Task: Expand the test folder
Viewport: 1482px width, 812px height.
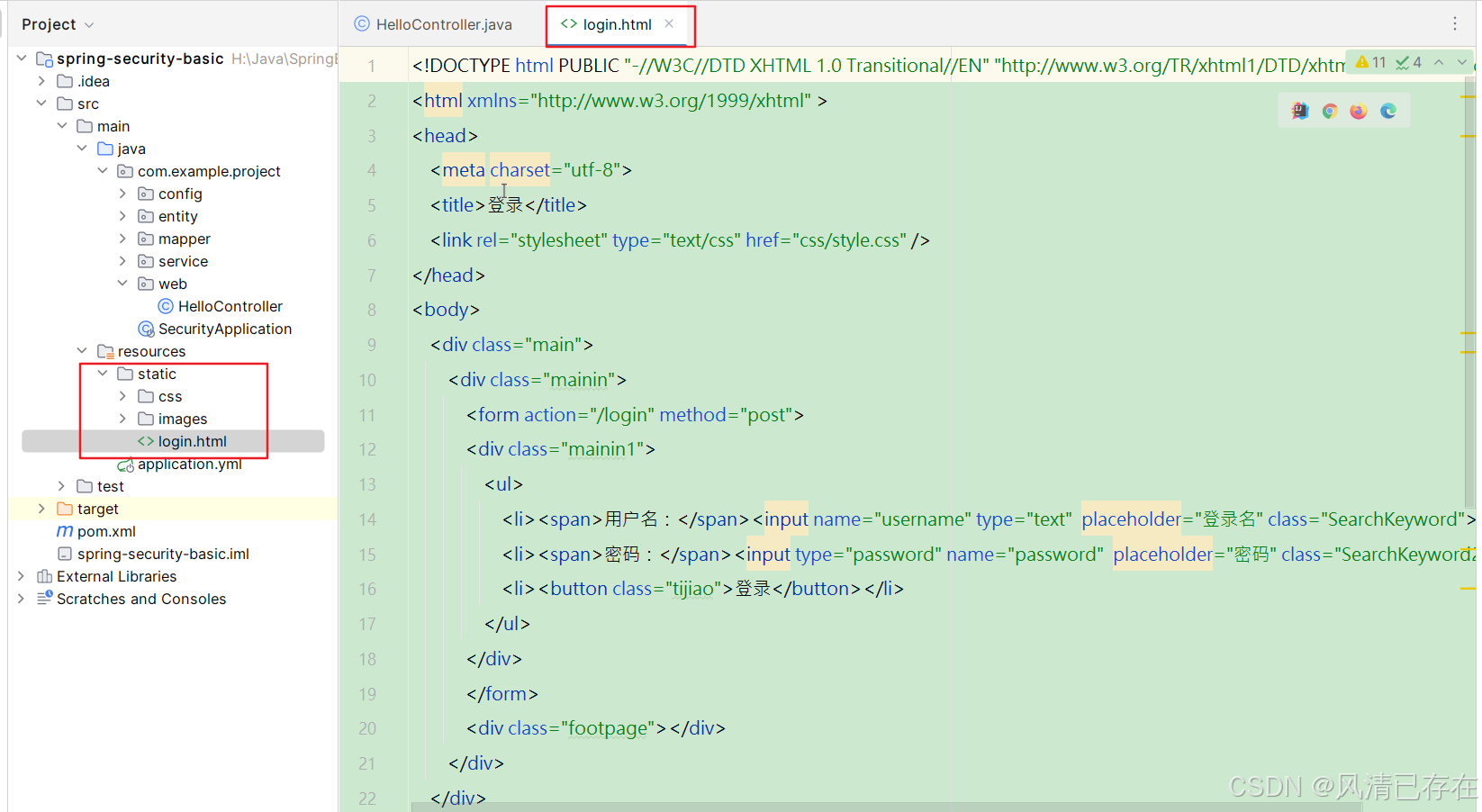Action: pos(62,486)
